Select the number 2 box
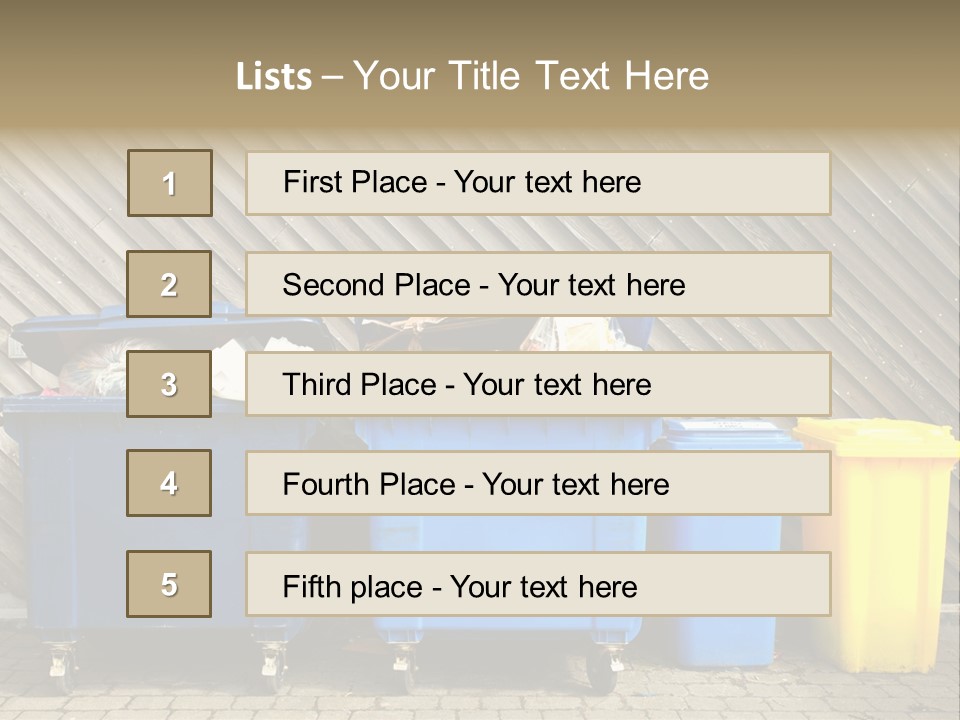960x720 pixels. 169,284
